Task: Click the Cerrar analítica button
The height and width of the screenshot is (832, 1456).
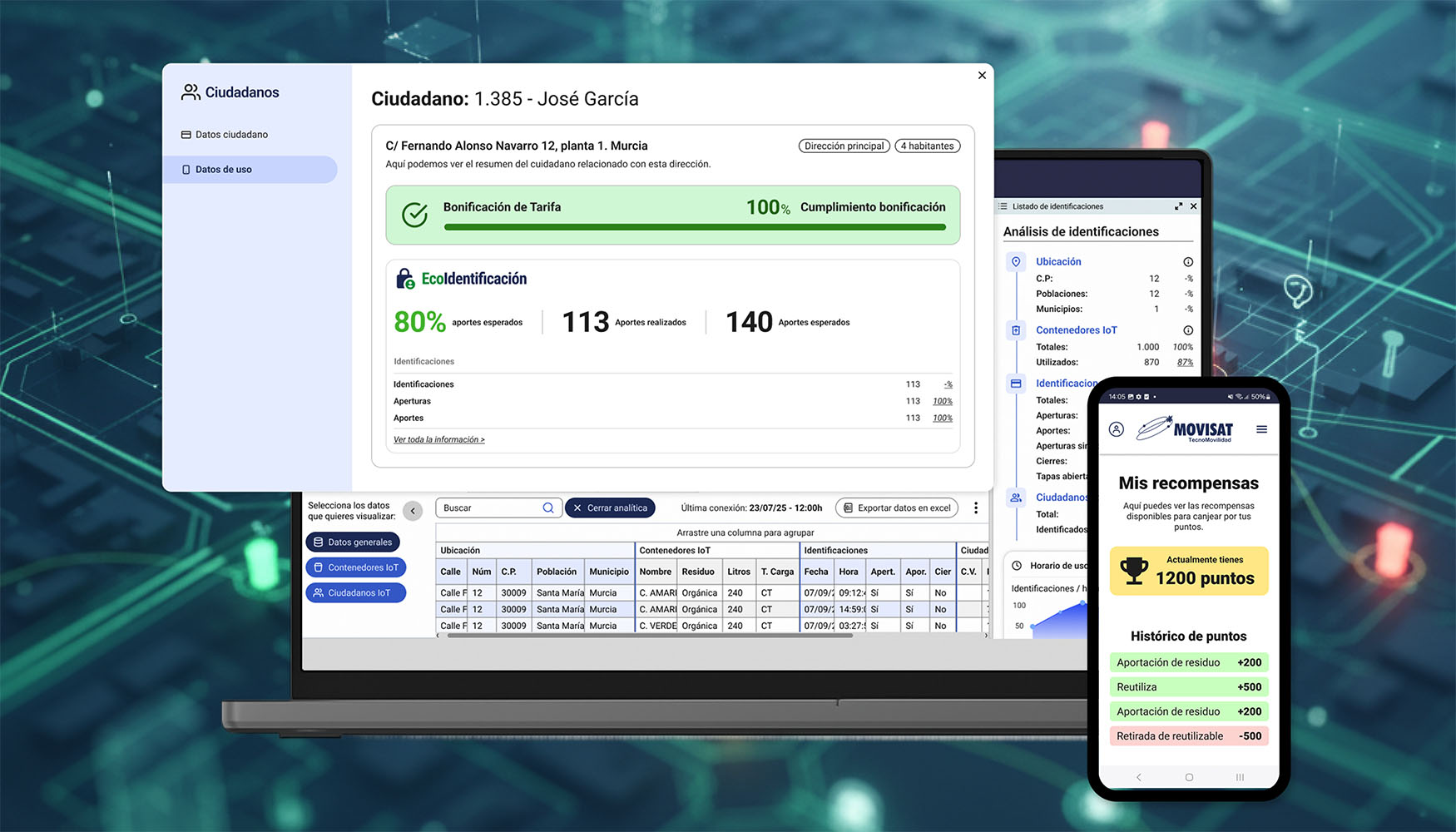Action: pos(610,508)
